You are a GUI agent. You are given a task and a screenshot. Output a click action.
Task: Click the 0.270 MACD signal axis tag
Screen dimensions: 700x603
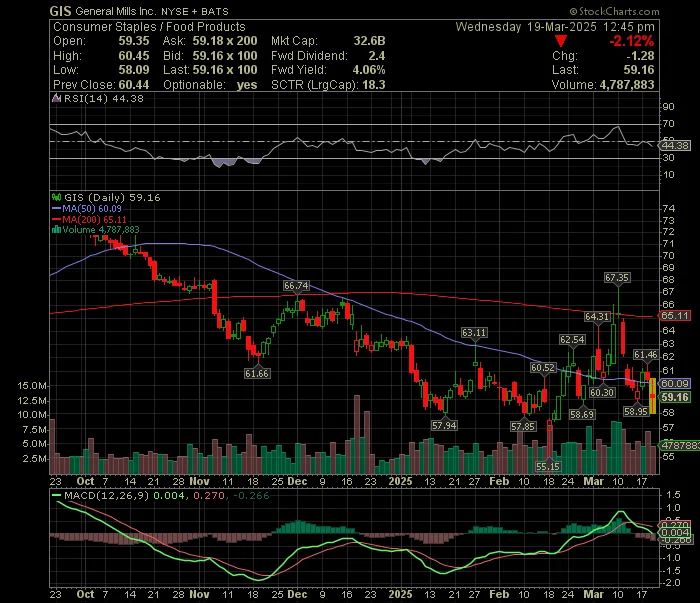pos(675,525)
